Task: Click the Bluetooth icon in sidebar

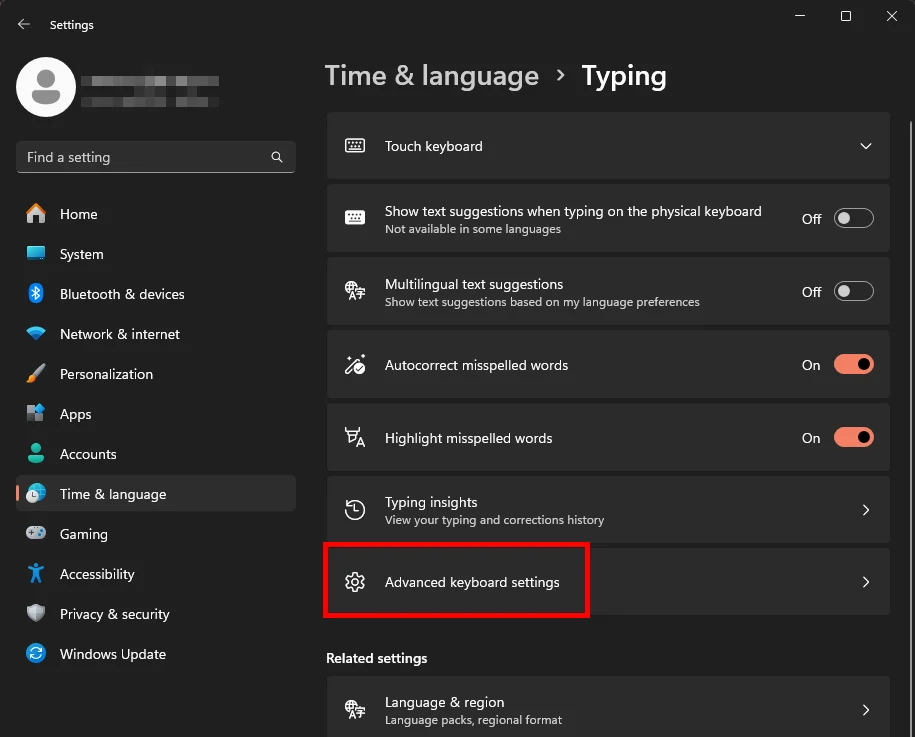Action: [x=36, y=294]
